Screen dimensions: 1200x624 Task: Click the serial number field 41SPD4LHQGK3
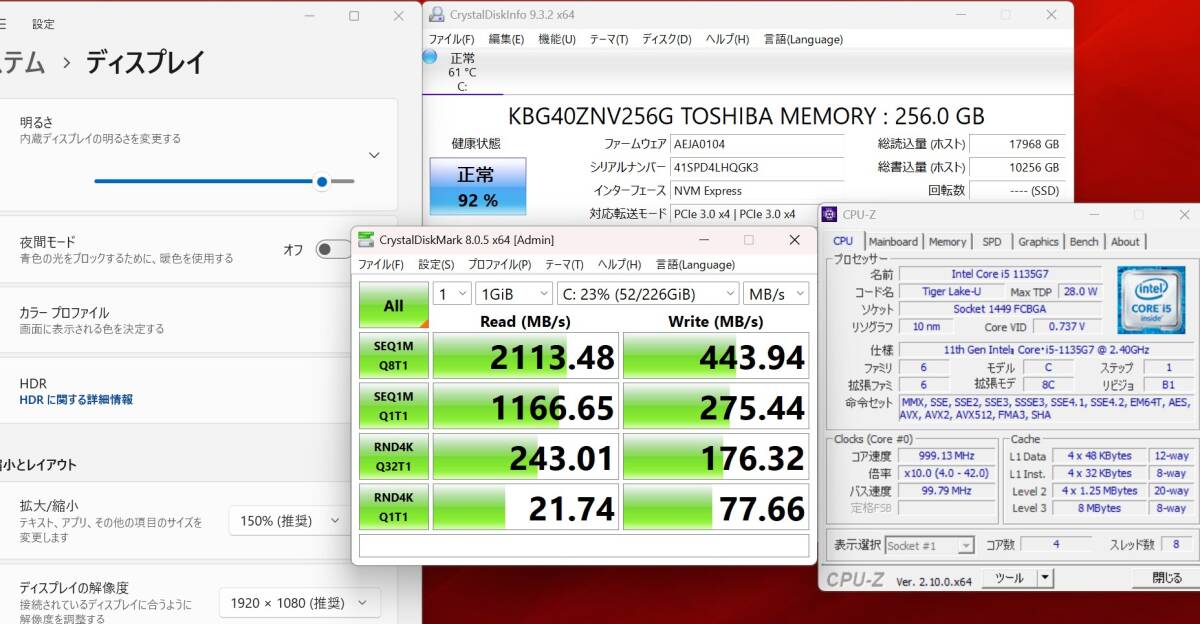[x=757, y=167]
